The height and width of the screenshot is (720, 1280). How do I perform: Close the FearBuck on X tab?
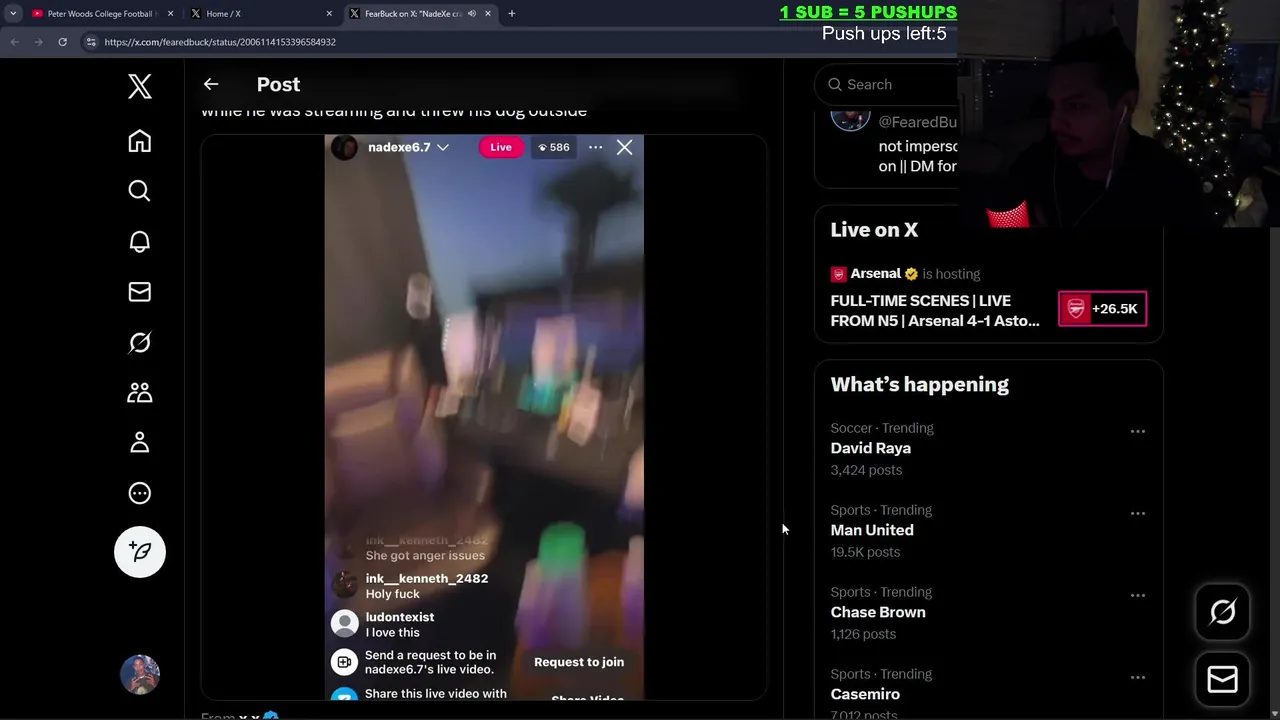(x=488, y=14)
